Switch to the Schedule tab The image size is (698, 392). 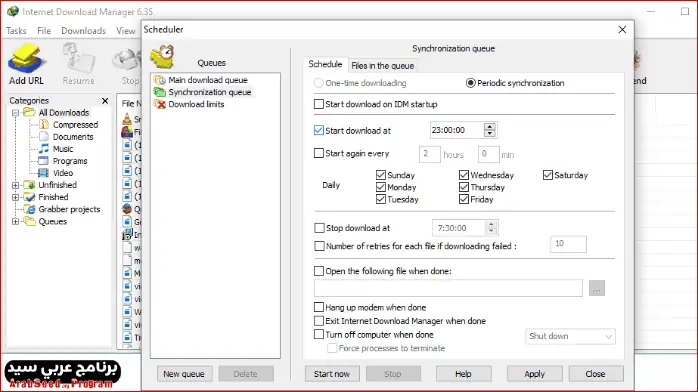tap(325, 65)
